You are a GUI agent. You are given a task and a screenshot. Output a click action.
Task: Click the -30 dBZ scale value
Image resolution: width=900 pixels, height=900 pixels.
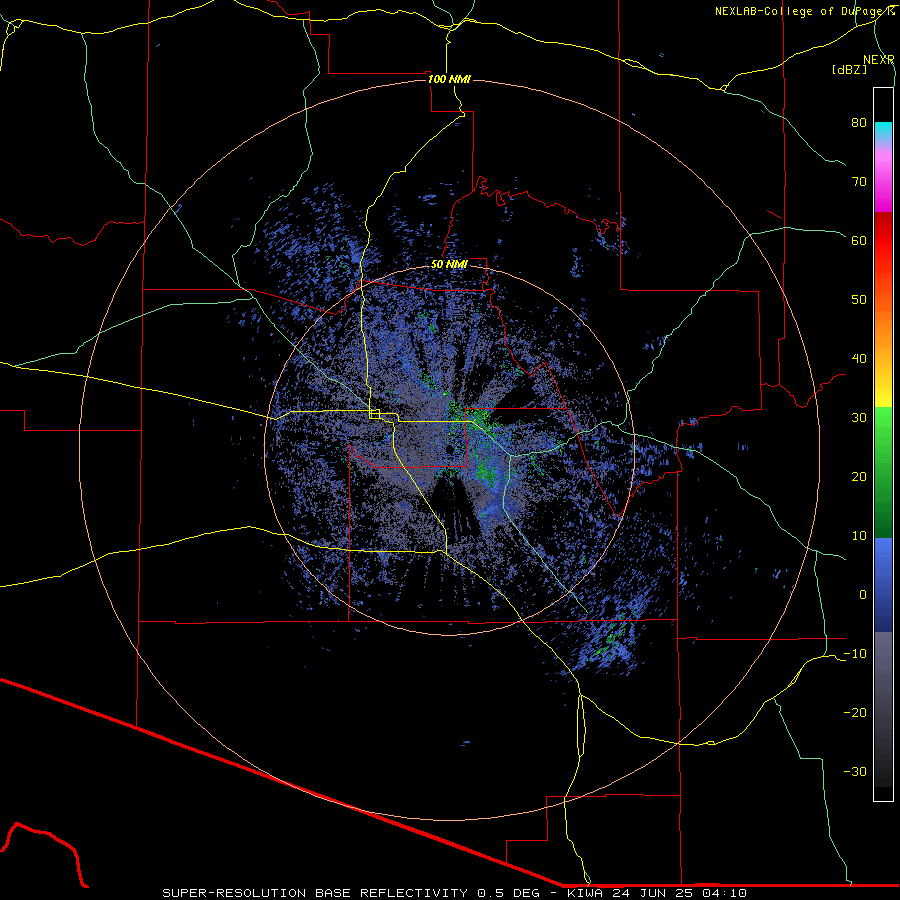pos(855,771)
